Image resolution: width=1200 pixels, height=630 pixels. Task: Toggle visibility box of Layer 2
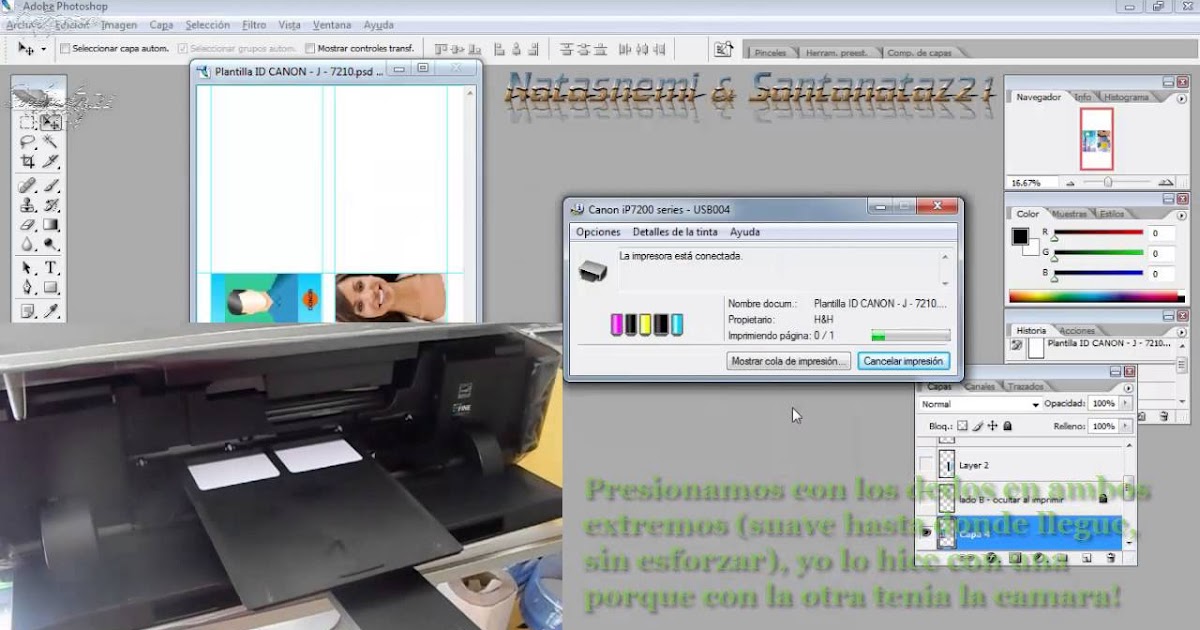(x=926, y=465)
